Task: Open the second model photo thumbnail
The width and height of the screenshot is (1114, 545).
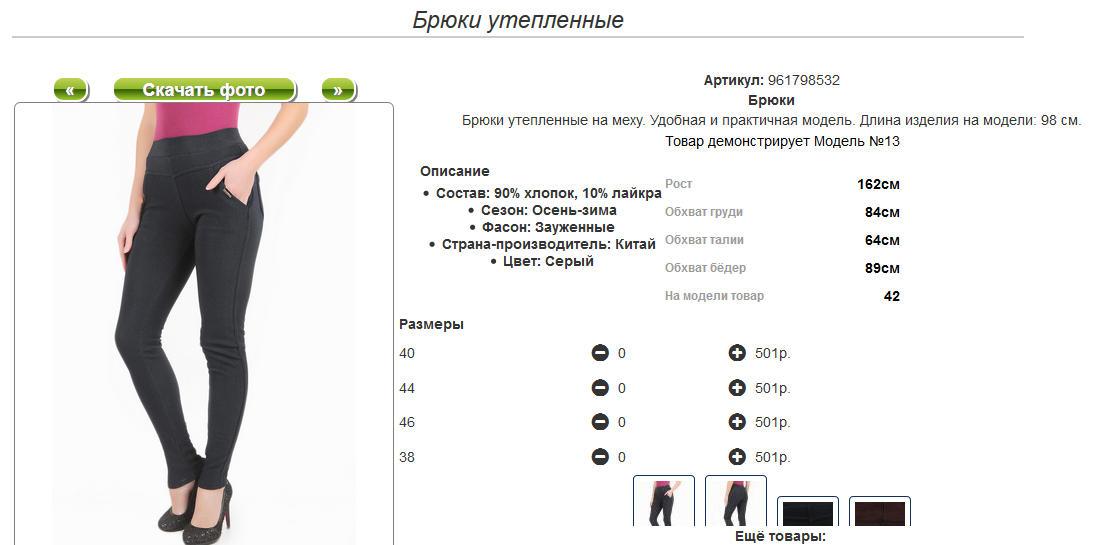Action: click(735, 502)
